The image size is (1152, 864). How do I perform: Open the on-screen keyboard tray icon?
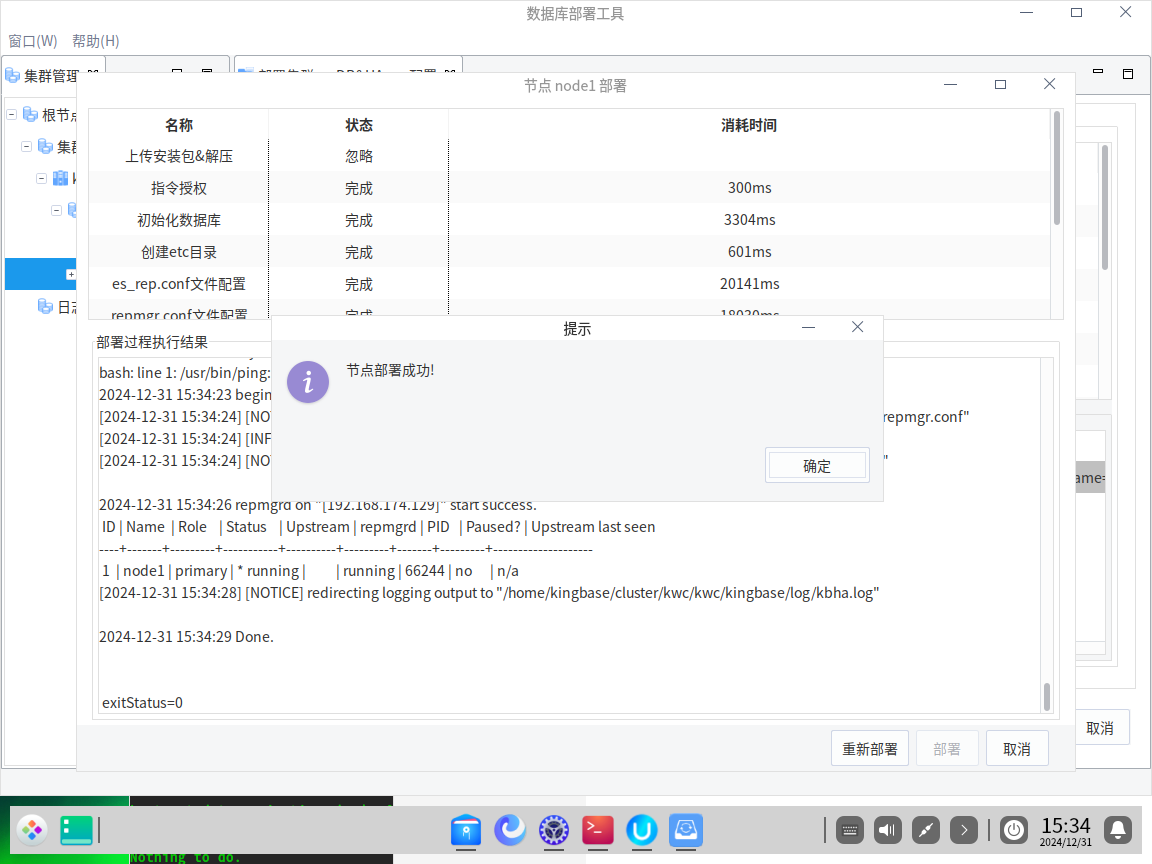[x=850, y=829]
